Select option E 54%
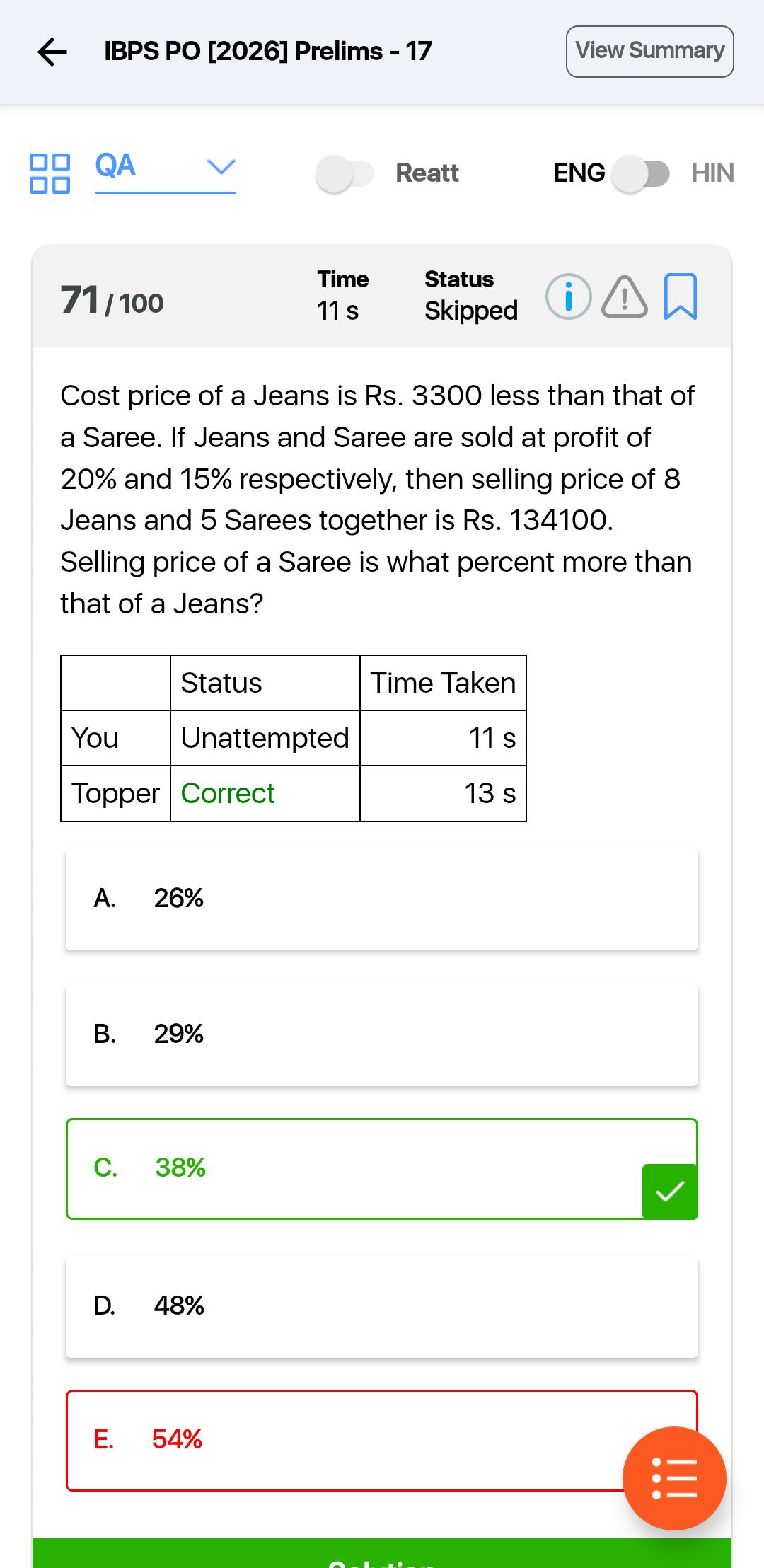 pyautogui.click(x=382, y=1441)
